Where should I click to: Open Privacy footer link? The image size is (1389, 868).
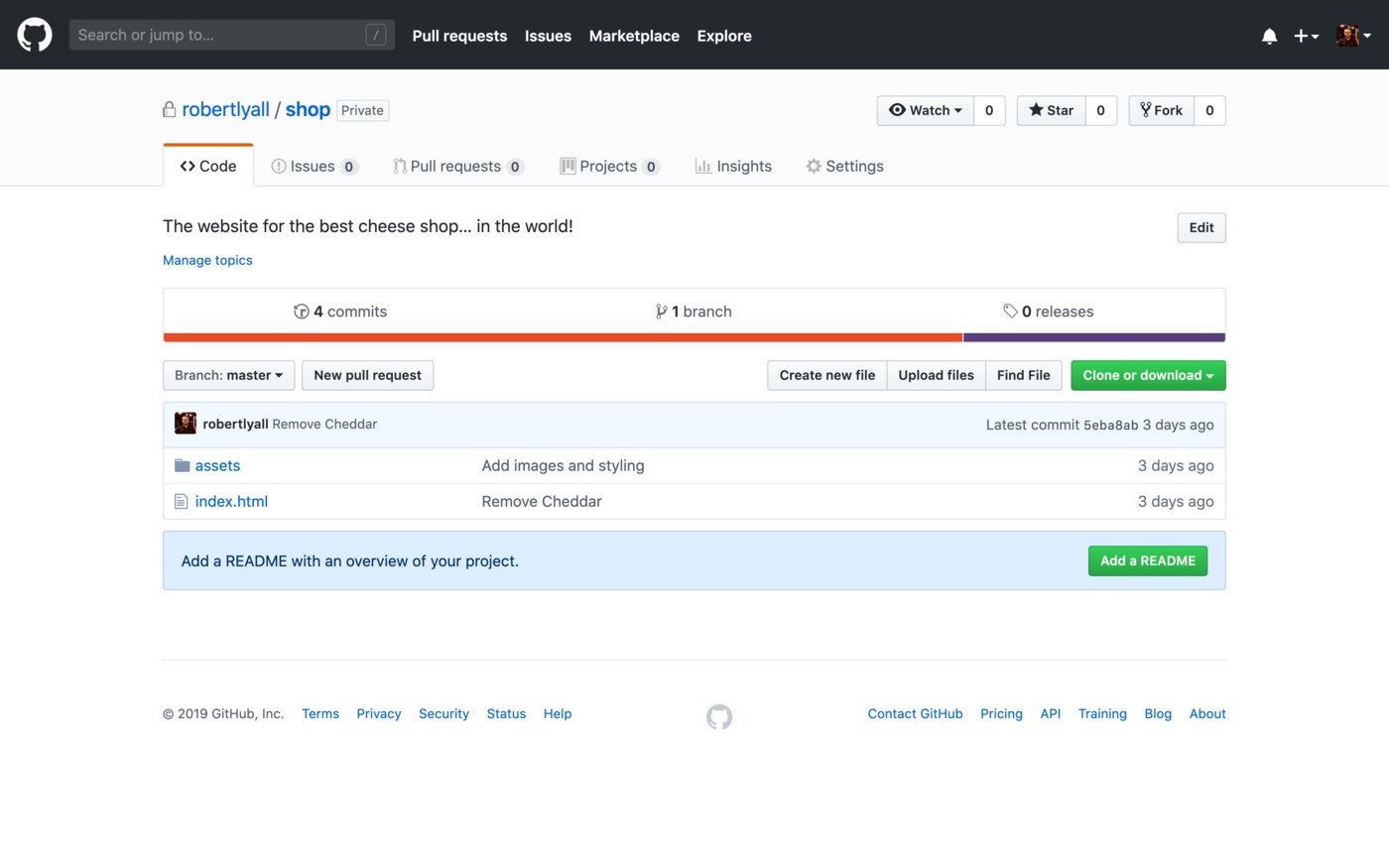(x=379, y=713)
